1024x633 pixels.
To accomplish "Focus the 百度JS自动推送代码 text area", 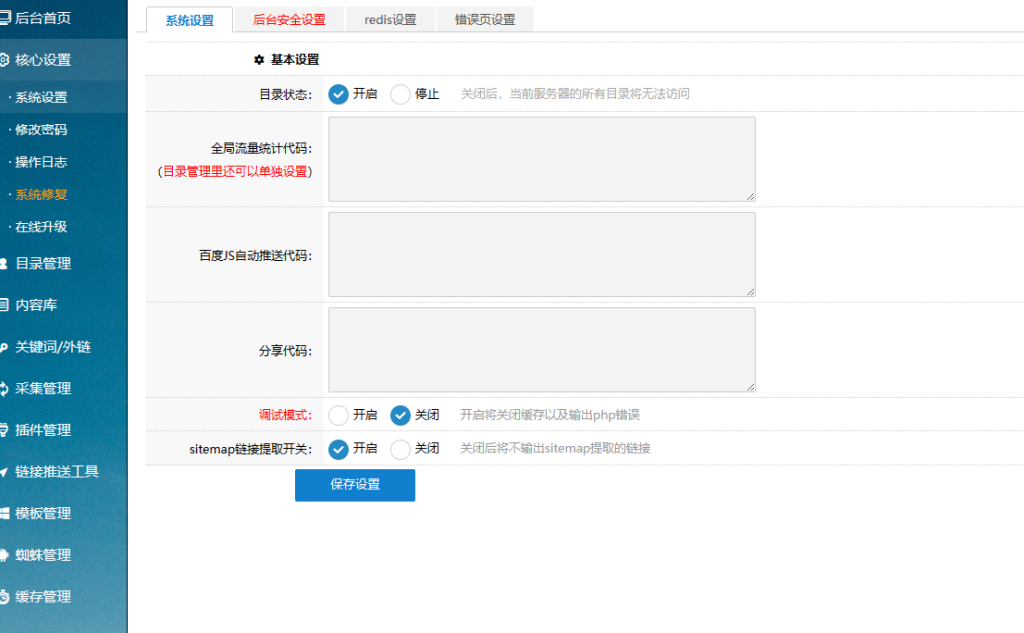I will [541, 254].
